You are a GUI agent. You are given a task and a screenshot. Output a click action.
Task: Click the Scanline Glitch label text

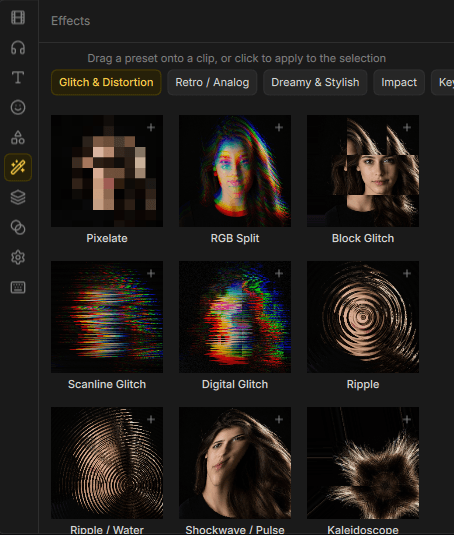click(107, 384)
